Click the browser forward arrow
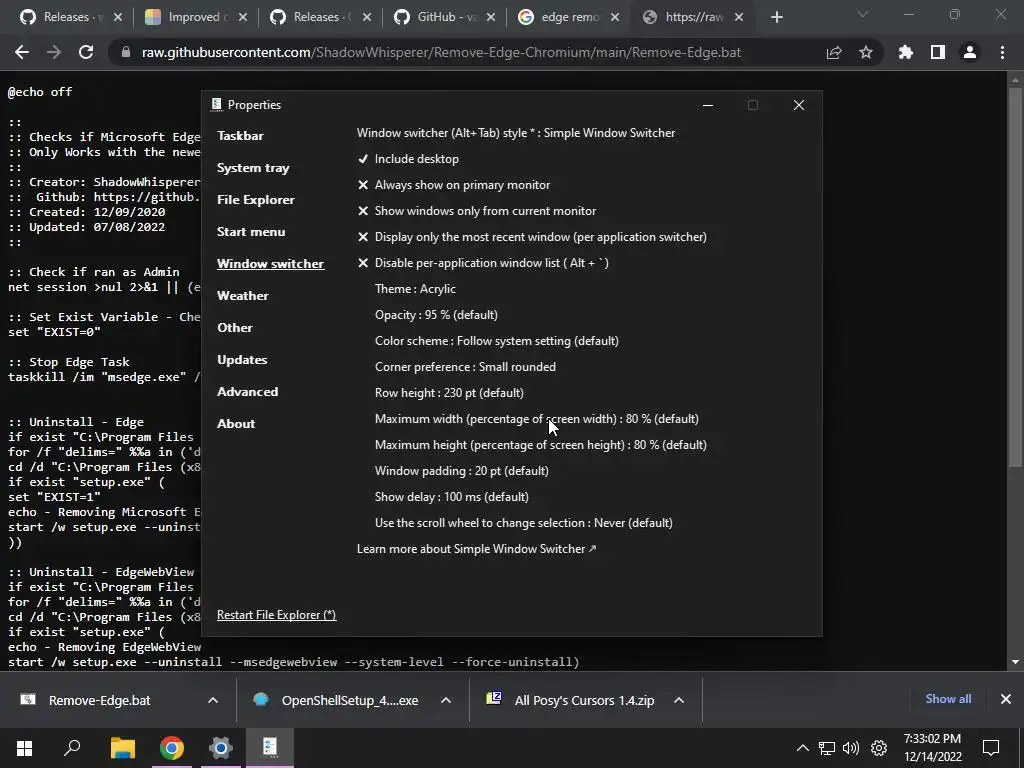This screenshot has height=768, width=1024. pos(54,52)
